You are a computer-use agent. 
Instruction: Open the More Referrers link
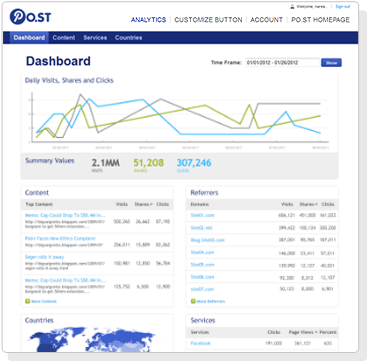point(211,301)
